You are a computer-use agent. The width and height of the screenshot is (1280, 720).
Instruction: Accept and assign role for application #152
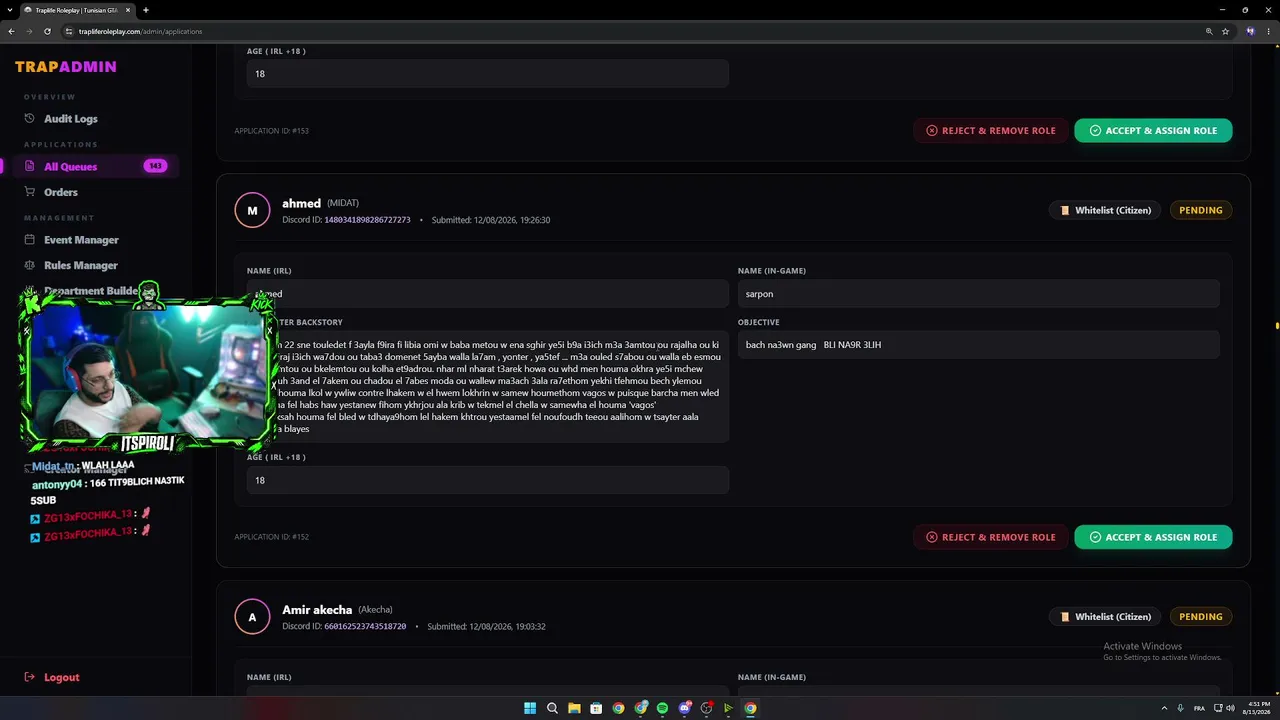pyautogui.click(x=1153, y=537)
